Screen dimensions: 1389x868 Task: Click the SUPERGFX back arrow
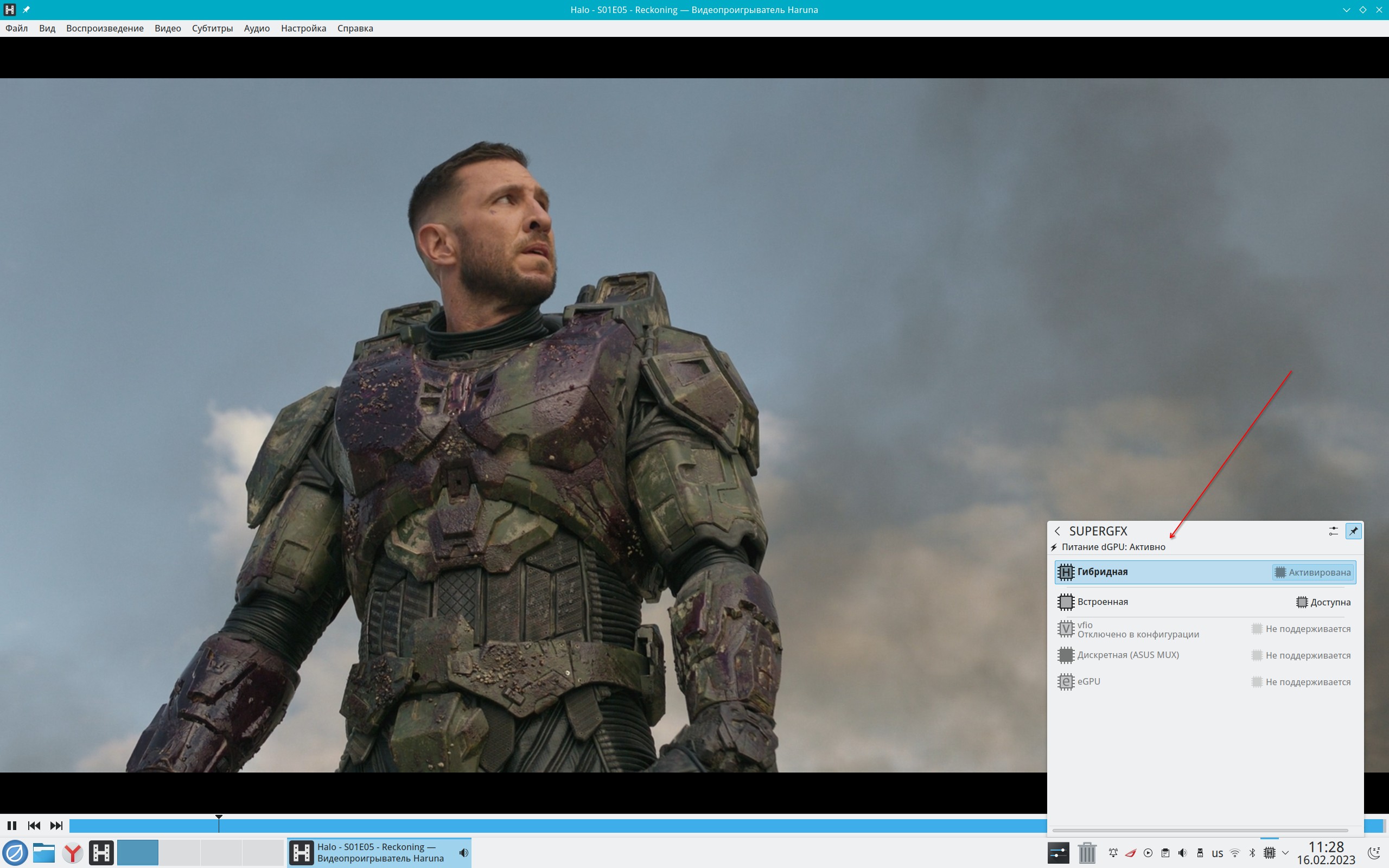tap(1057, 531)
